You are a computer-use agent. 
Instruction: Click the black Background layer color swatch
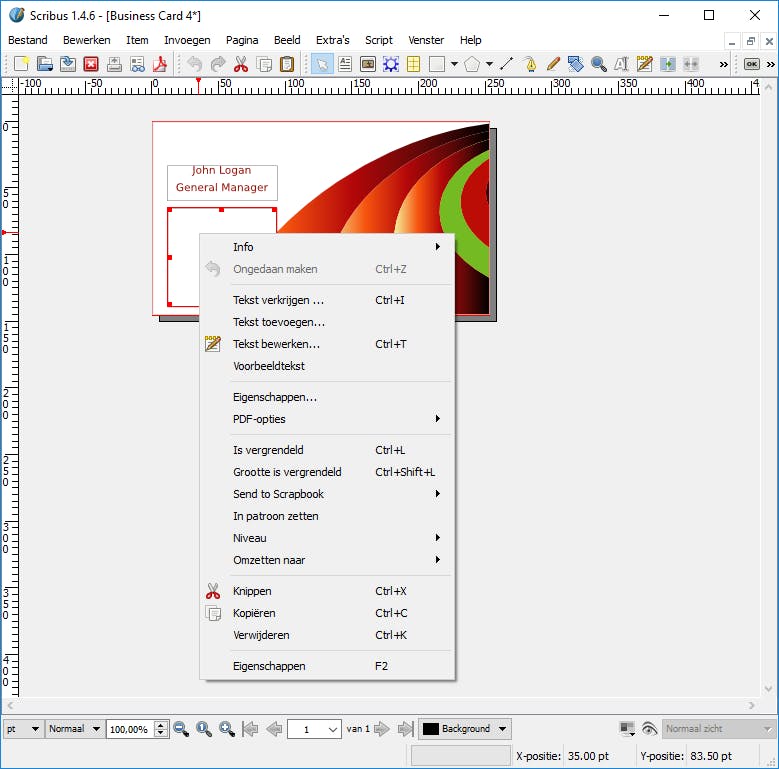tap(430, 729)
